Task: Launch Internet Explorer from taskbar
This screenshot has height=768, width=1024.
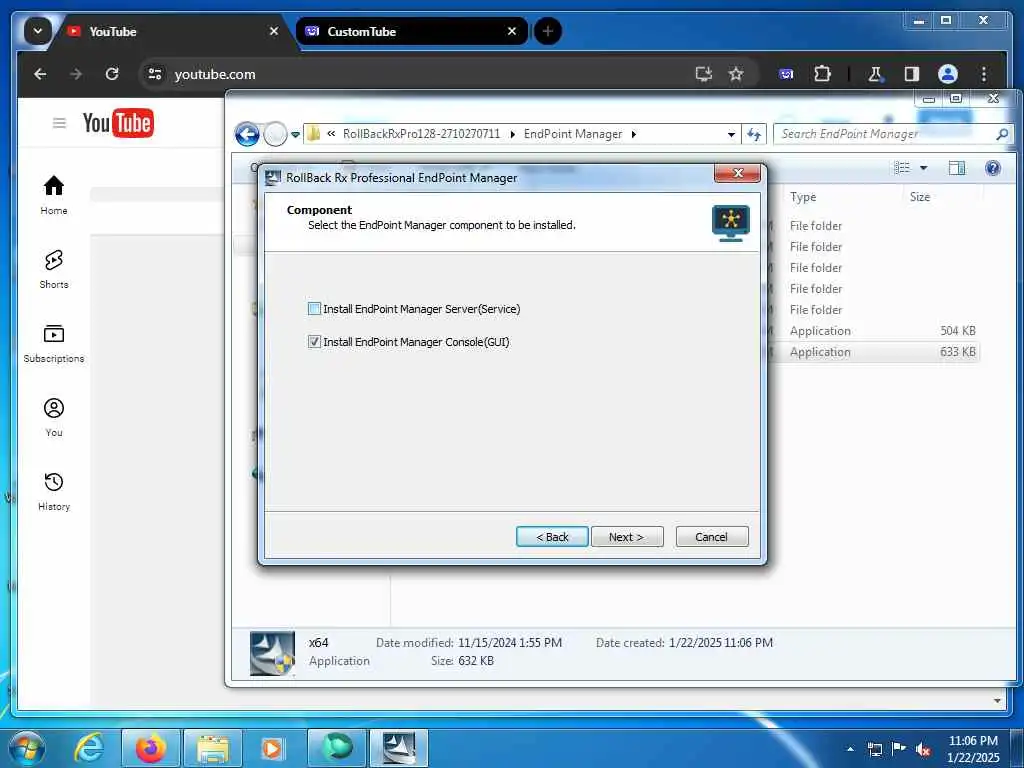Action: [x=89, y=748]
